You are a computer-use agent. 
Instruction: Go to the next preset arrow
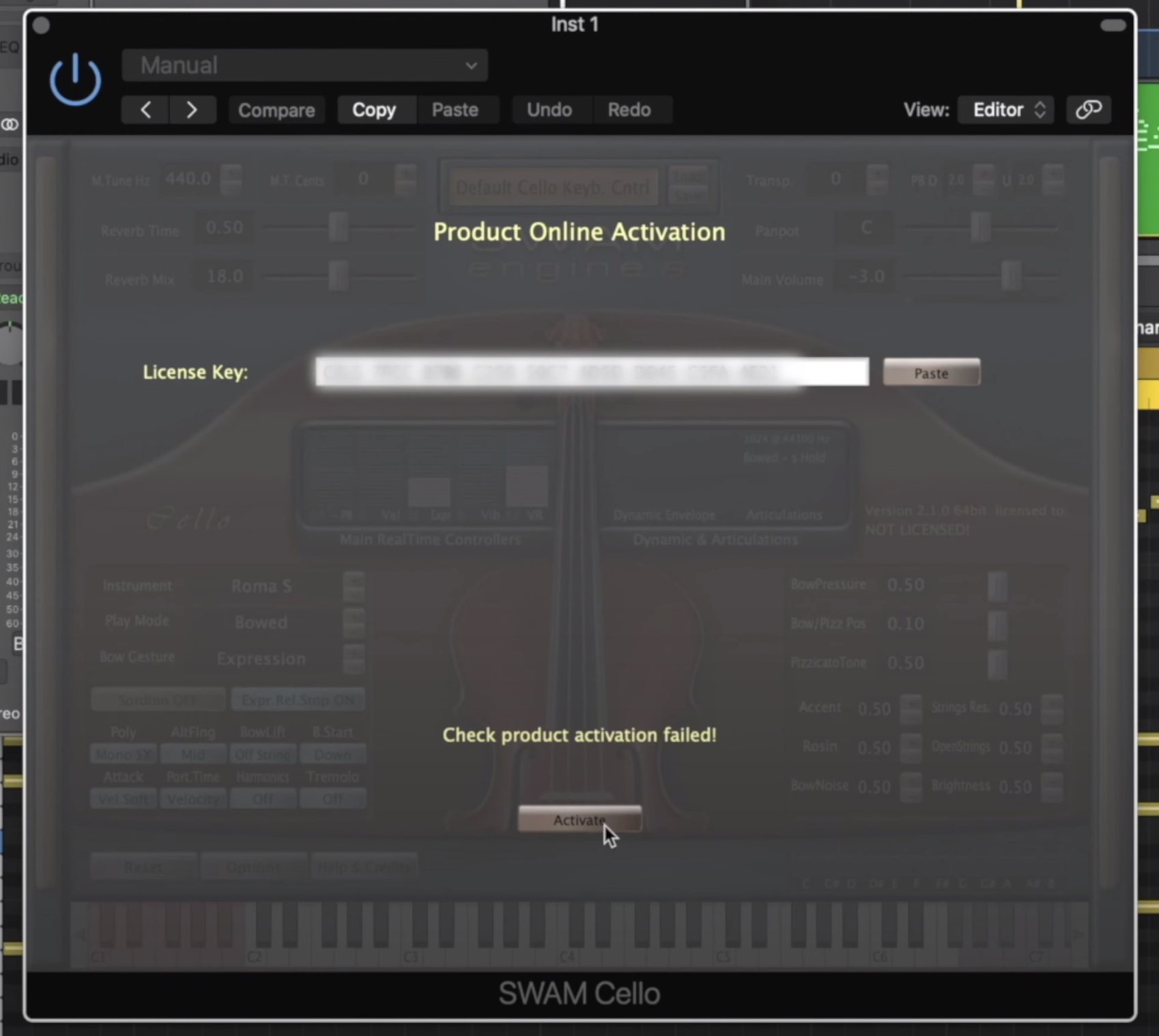tap(192, 110)
